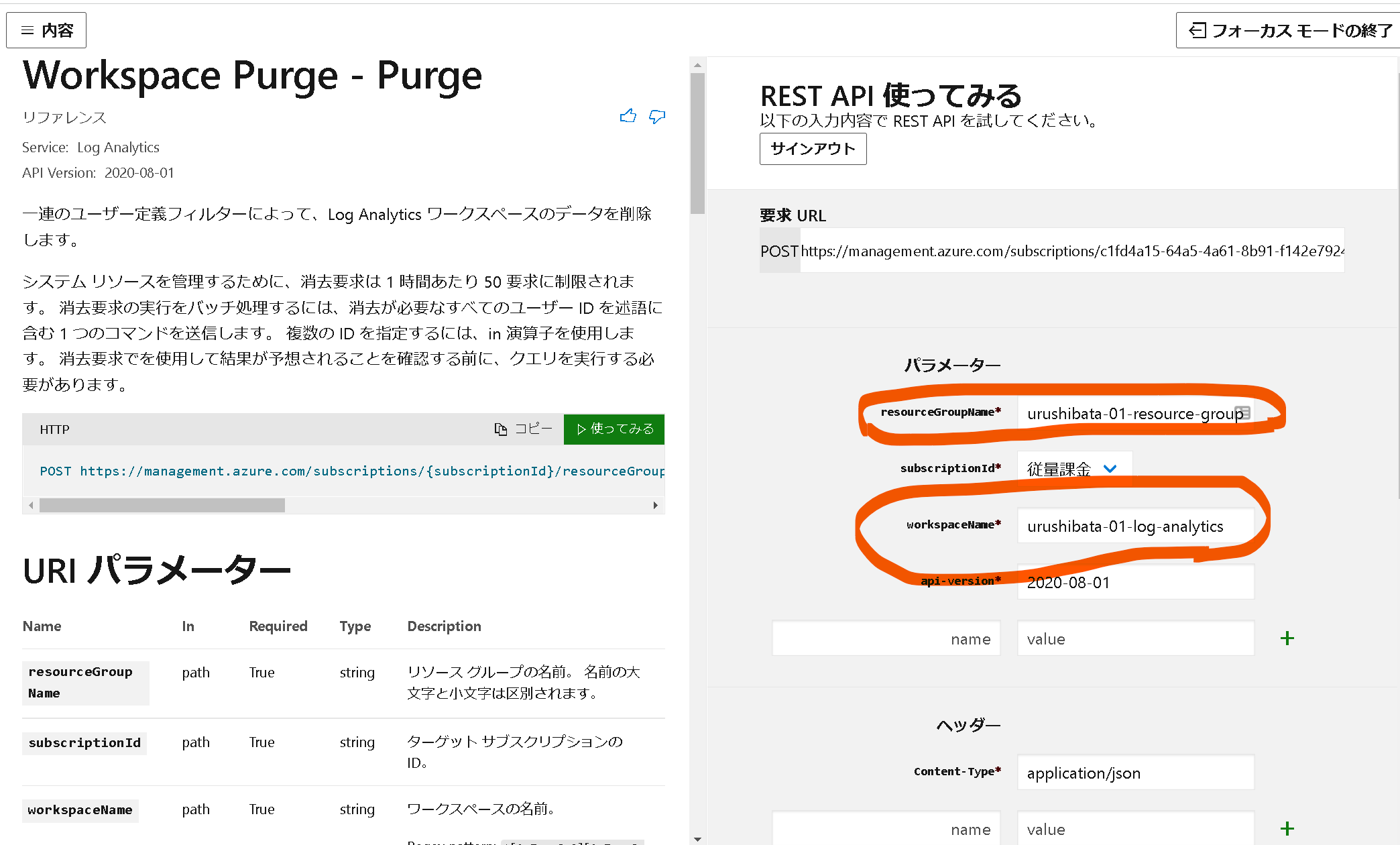This screenshot has height=845, width=1400.
Task: Add header with the green plus icon
Action: 1287,829
